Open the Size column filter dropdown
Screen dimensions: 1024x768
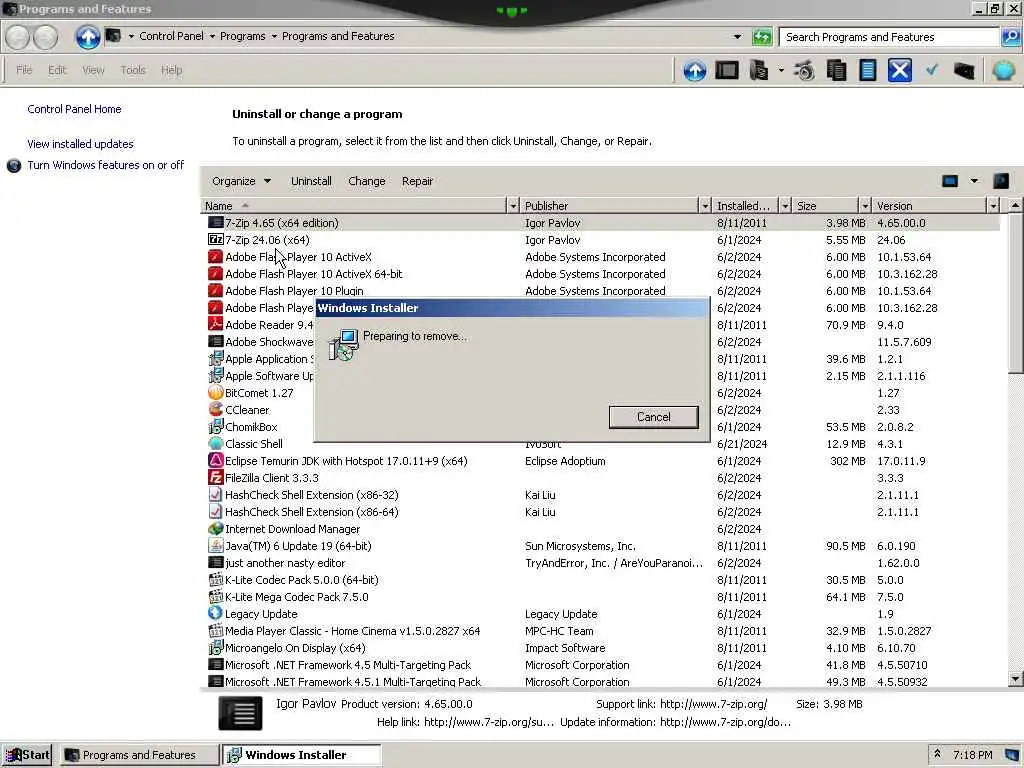(x=865, y=206)
